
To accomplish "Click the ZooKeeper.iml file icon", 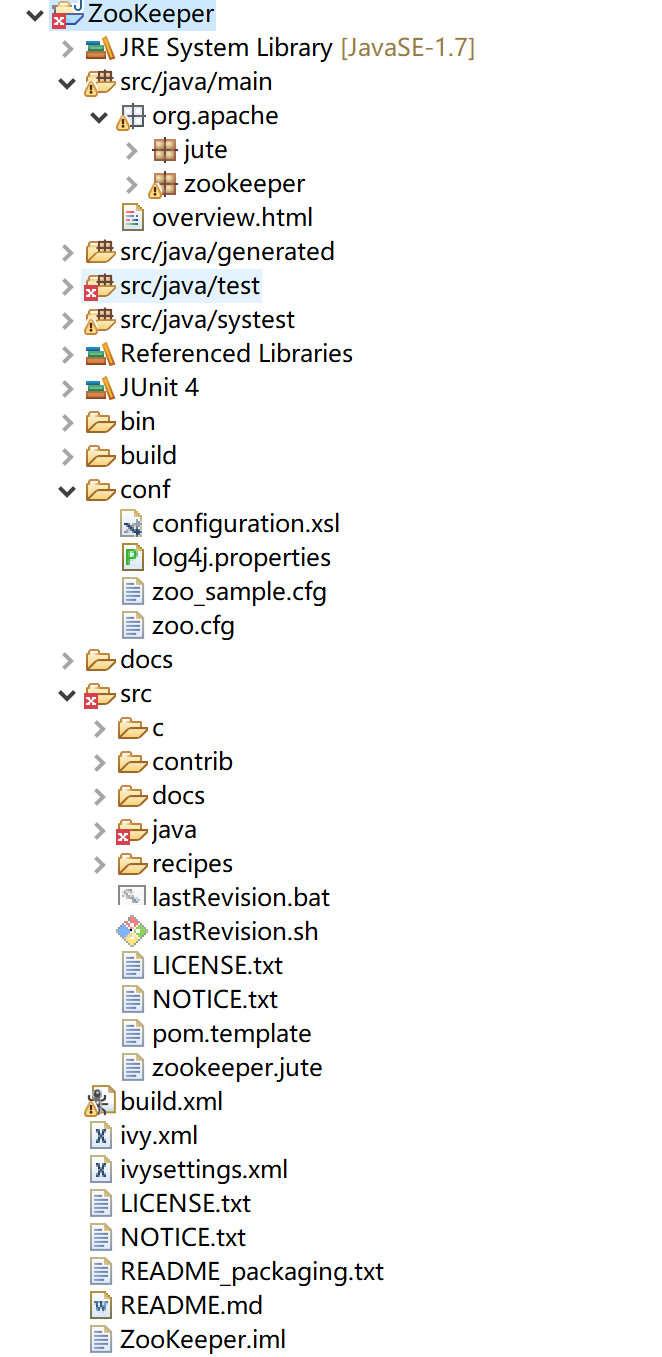I will (101, 1340).
